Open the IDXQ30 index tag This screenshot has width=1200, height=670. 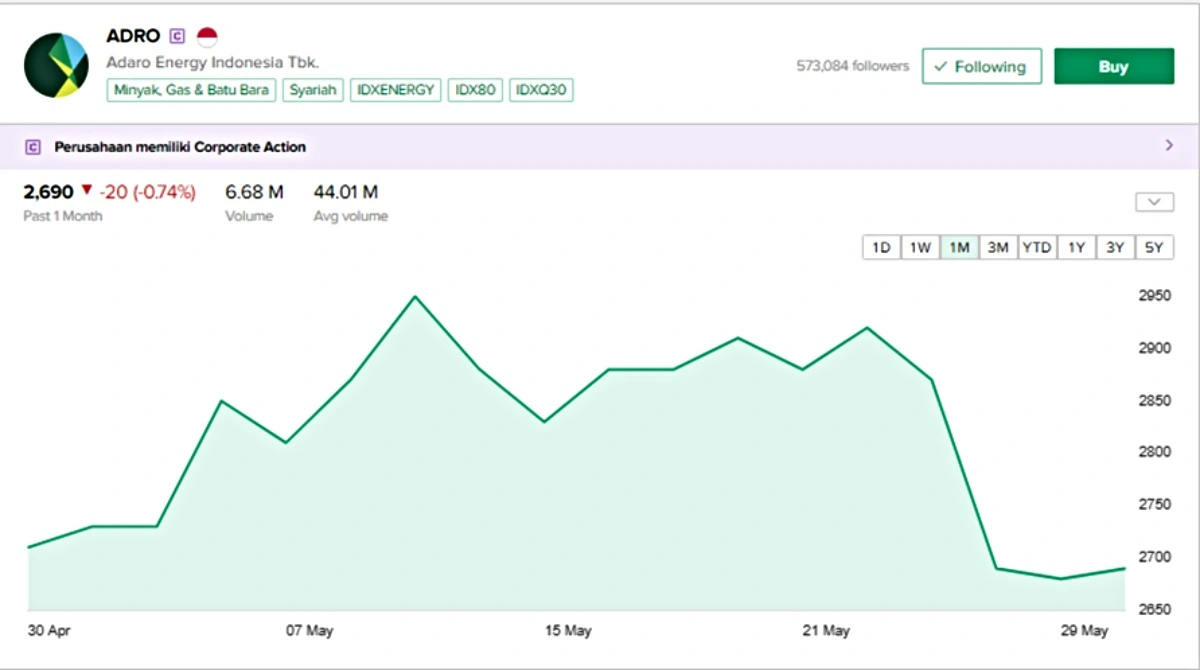541,90
